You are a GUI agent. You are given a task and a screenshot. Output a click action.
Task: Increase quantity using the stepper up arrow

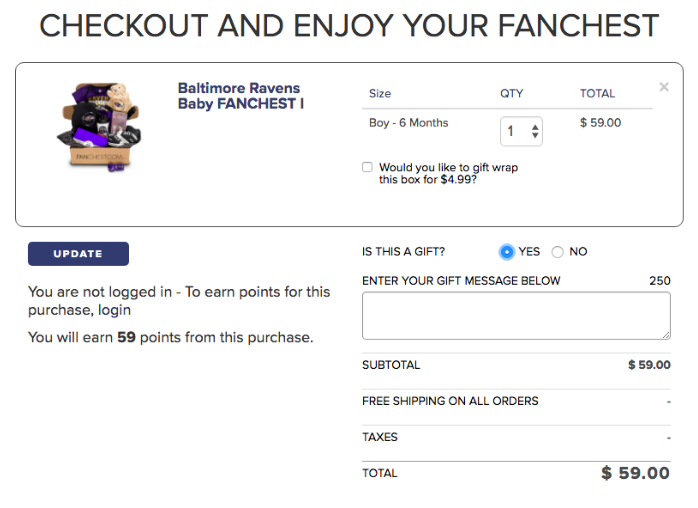coord(535,127)
